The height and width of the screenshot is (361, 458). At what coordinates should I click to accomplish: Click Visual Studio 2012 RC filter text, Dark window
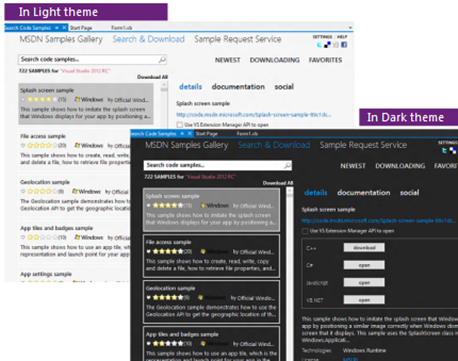coord(211,177)
